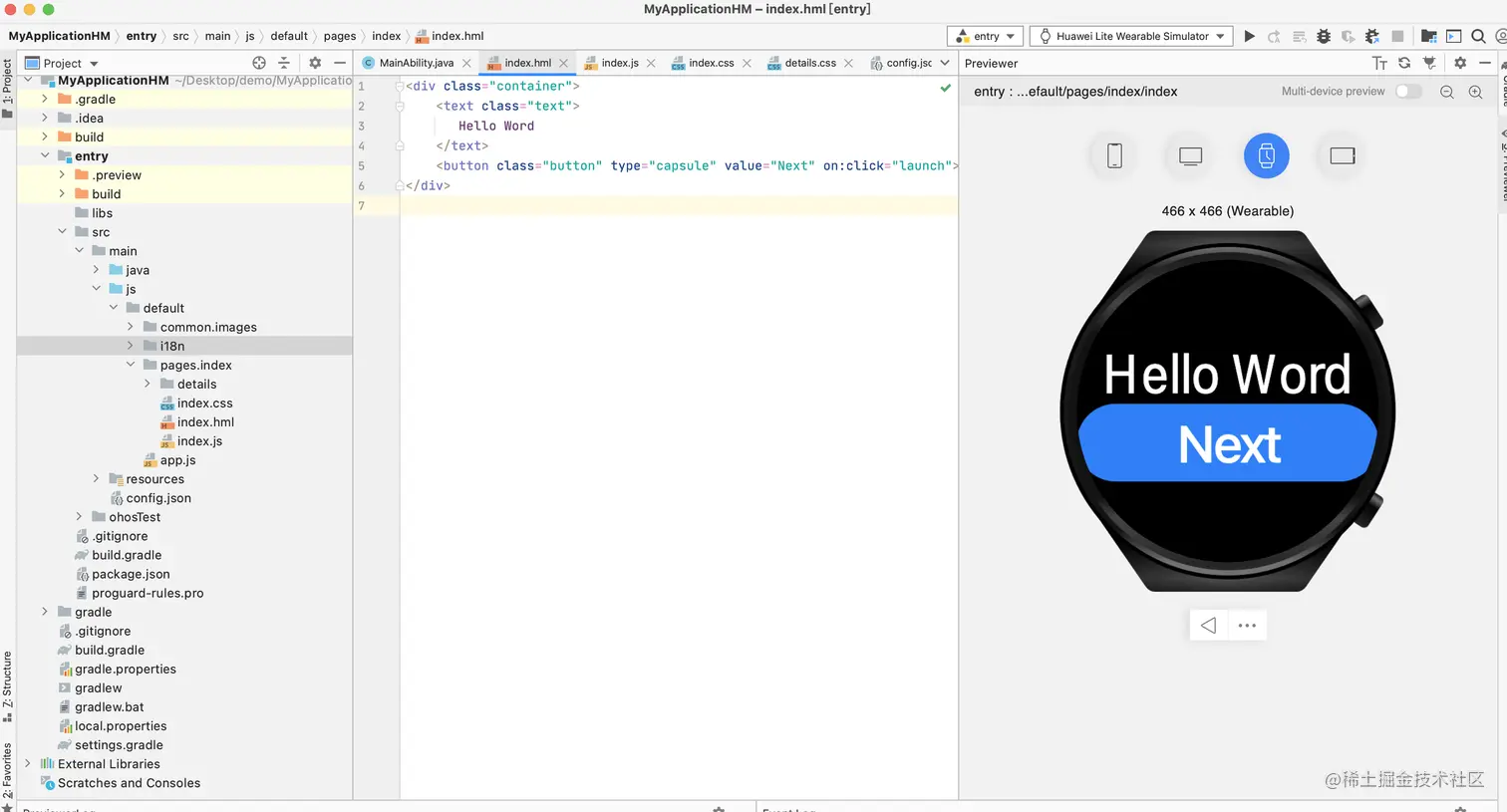
Task: Expand the resources folder
Action: click(x=97, y=479)
